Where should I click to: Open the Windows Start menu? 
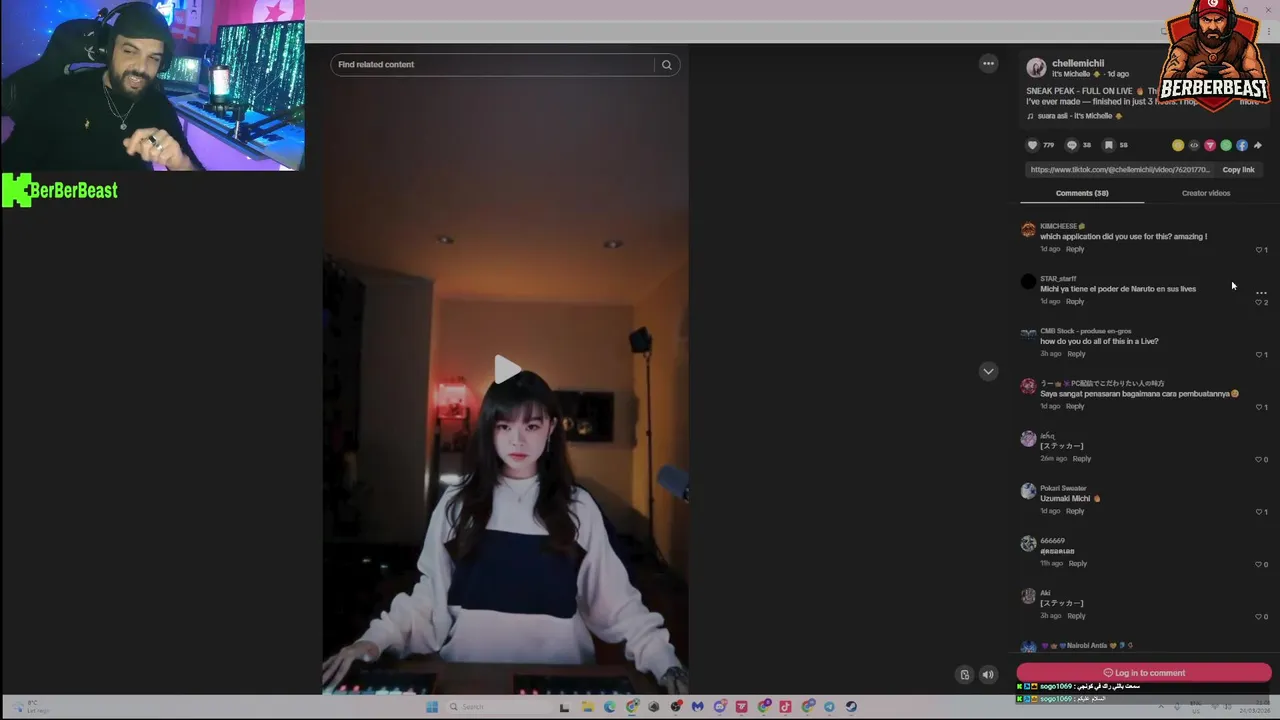point(432,707)
